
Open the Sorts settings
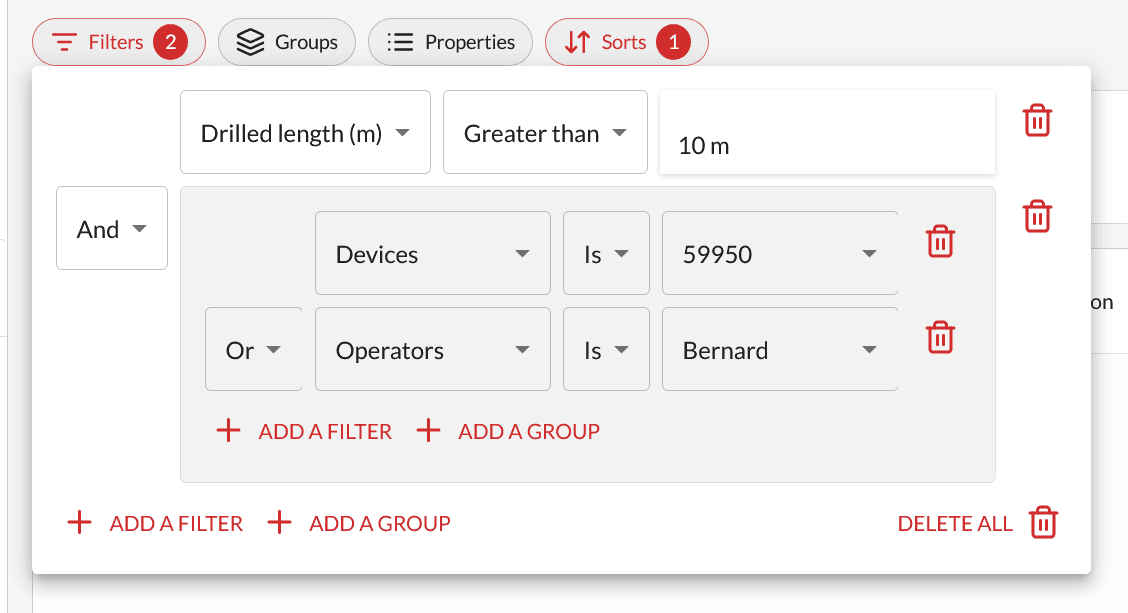tap(626, 43)
